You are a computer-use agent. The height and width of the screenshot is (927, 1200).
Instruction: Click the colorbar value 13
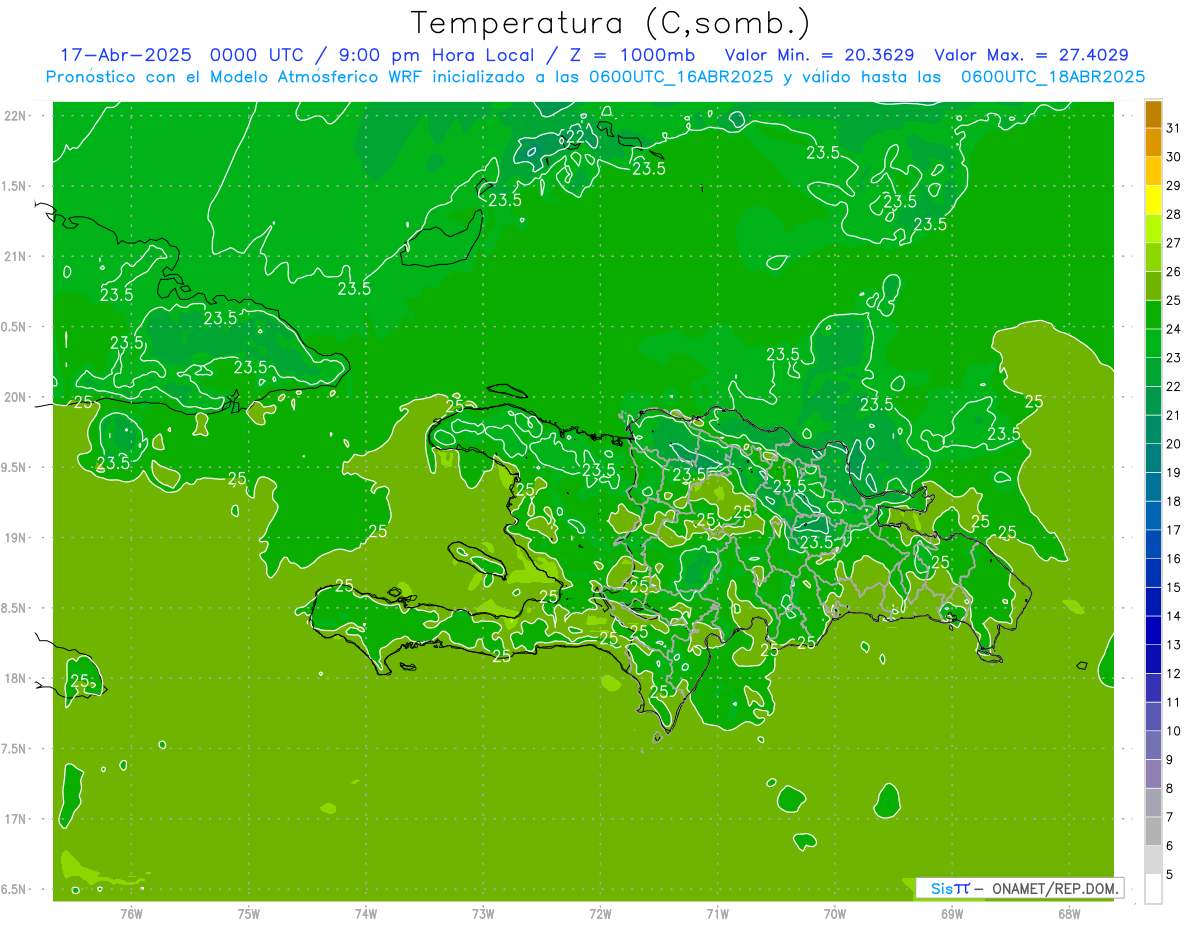[1174, 645]
